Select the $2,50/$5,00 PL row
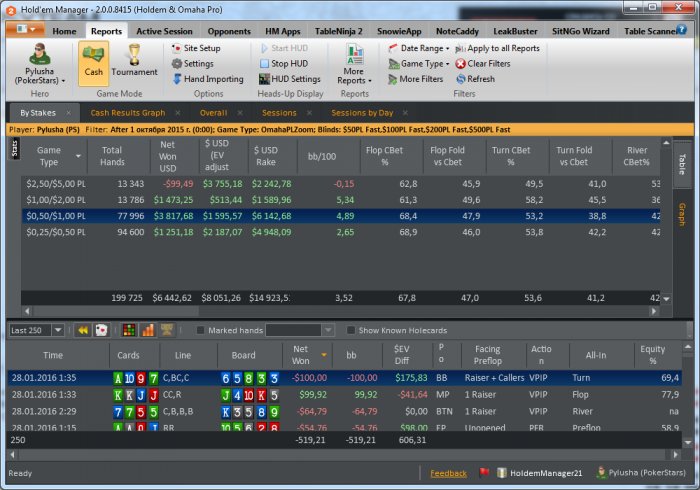Screen dimensions: 700x490 pyautogui.click(x=340, y=184)
